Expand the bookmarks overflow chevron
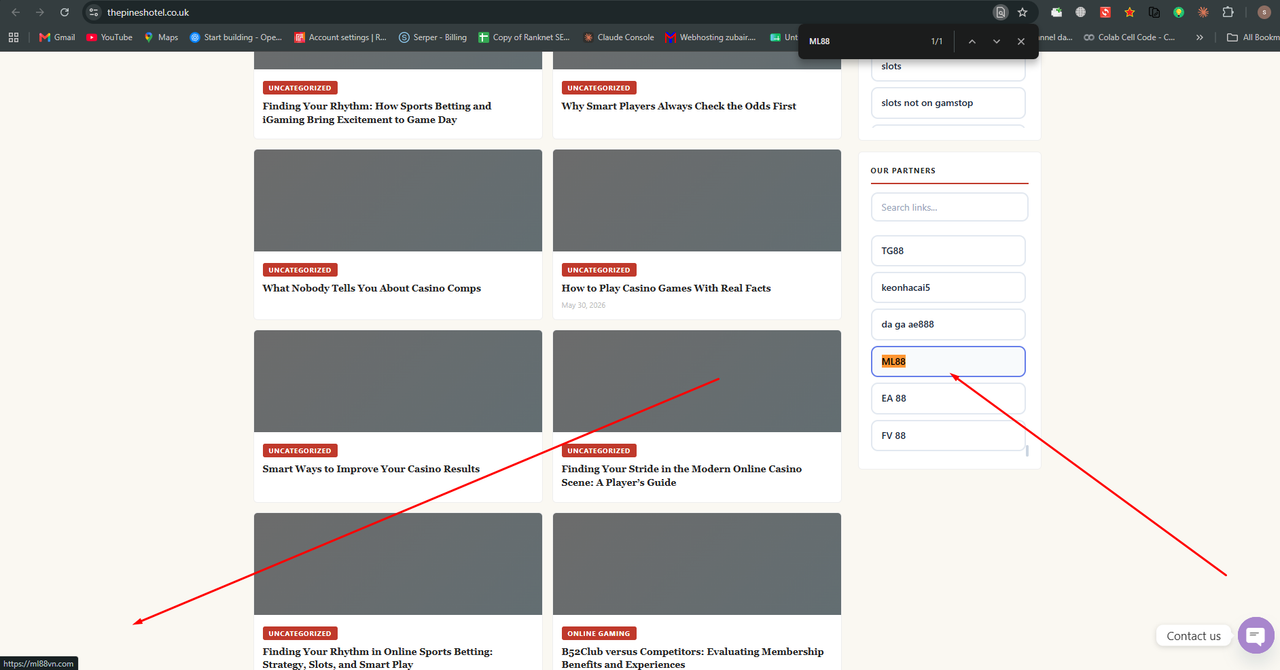 click(1200, 37)
